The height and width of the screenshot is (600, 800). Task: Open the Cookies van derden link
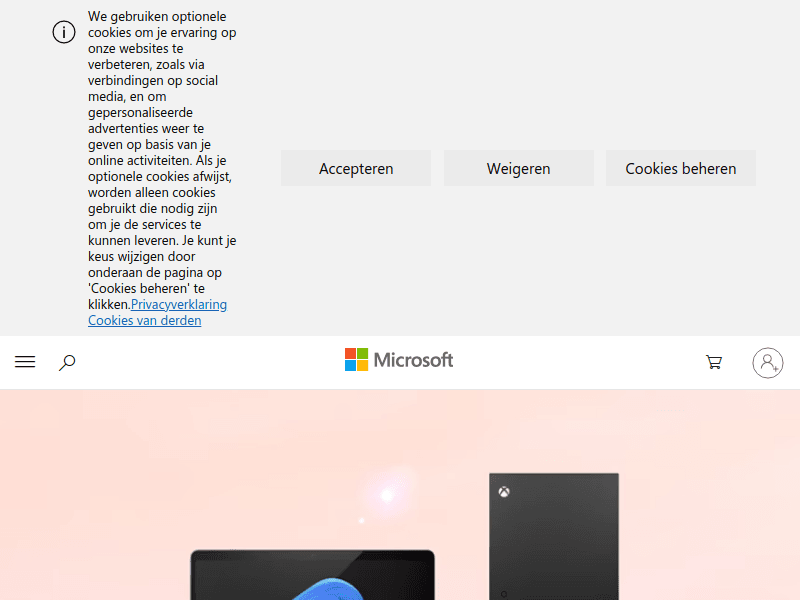coord(145,320)
